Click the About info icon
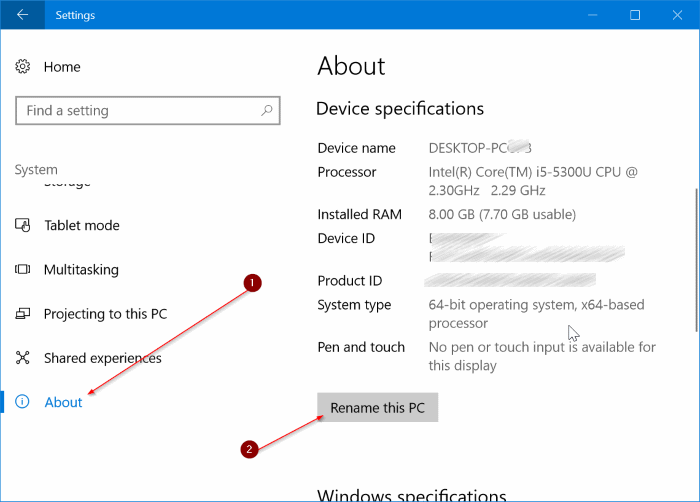This screenshot has height=502, width=700. [22, 402]
